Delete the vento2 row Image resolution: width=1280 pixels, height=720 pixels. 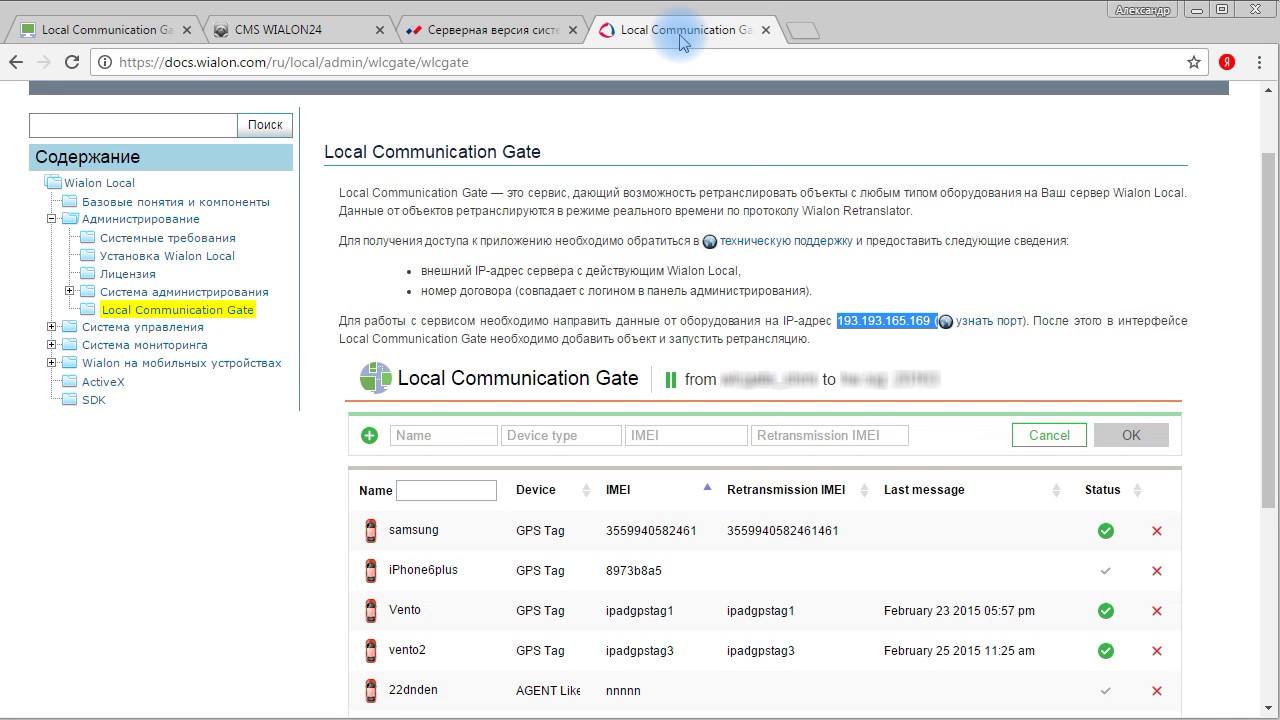point(1157,651)
